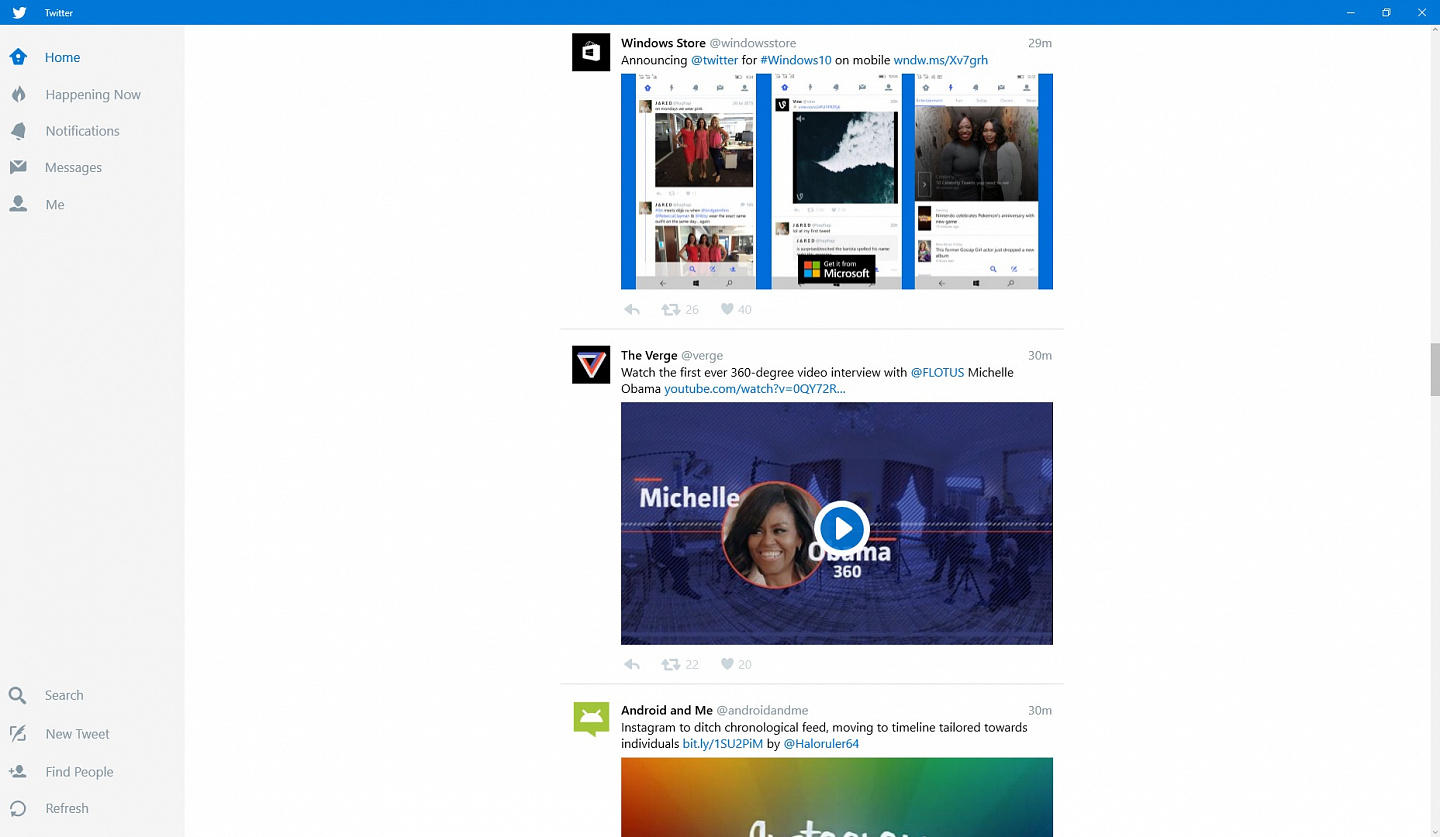Image resolution: width=1440 pixels, height=837 pixels.
Task: Open the Me profile icon
Action: (18, 204)
